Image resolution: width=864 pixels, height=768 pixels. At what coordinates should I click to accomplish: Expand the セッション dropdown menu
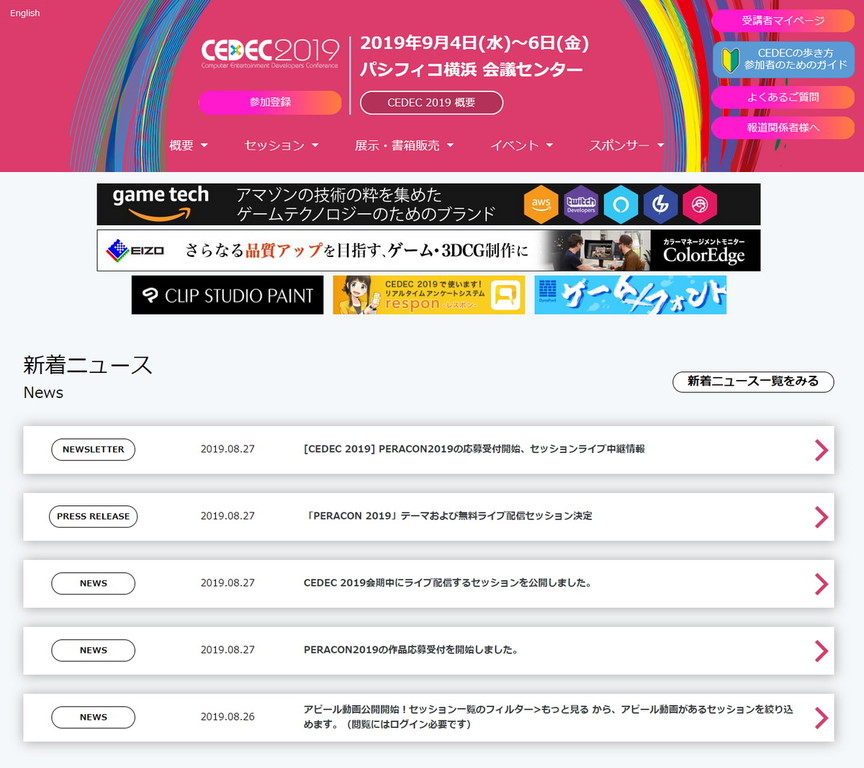pyautogui.click(x=281, y=145)
